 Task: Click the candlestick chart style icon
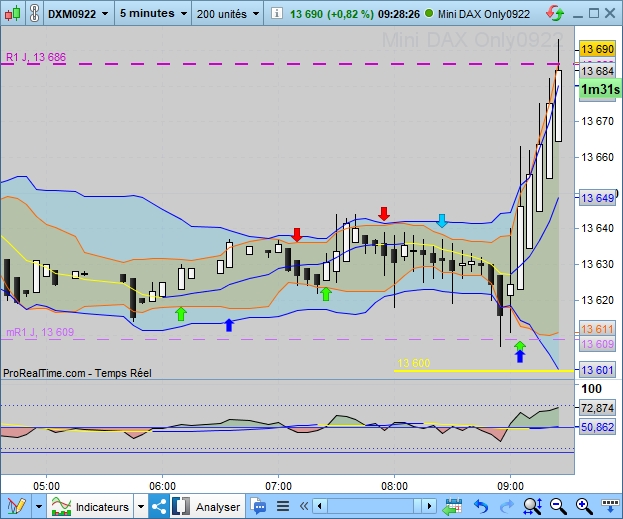[x=12, y=14]
